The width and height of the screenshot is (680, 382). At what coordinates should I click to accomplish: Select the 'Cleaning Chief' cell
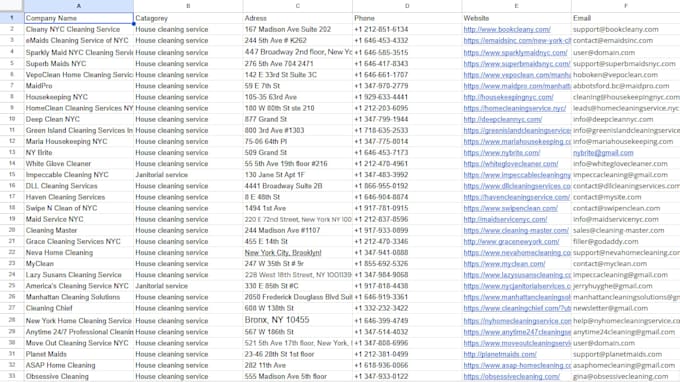(78, 308)
